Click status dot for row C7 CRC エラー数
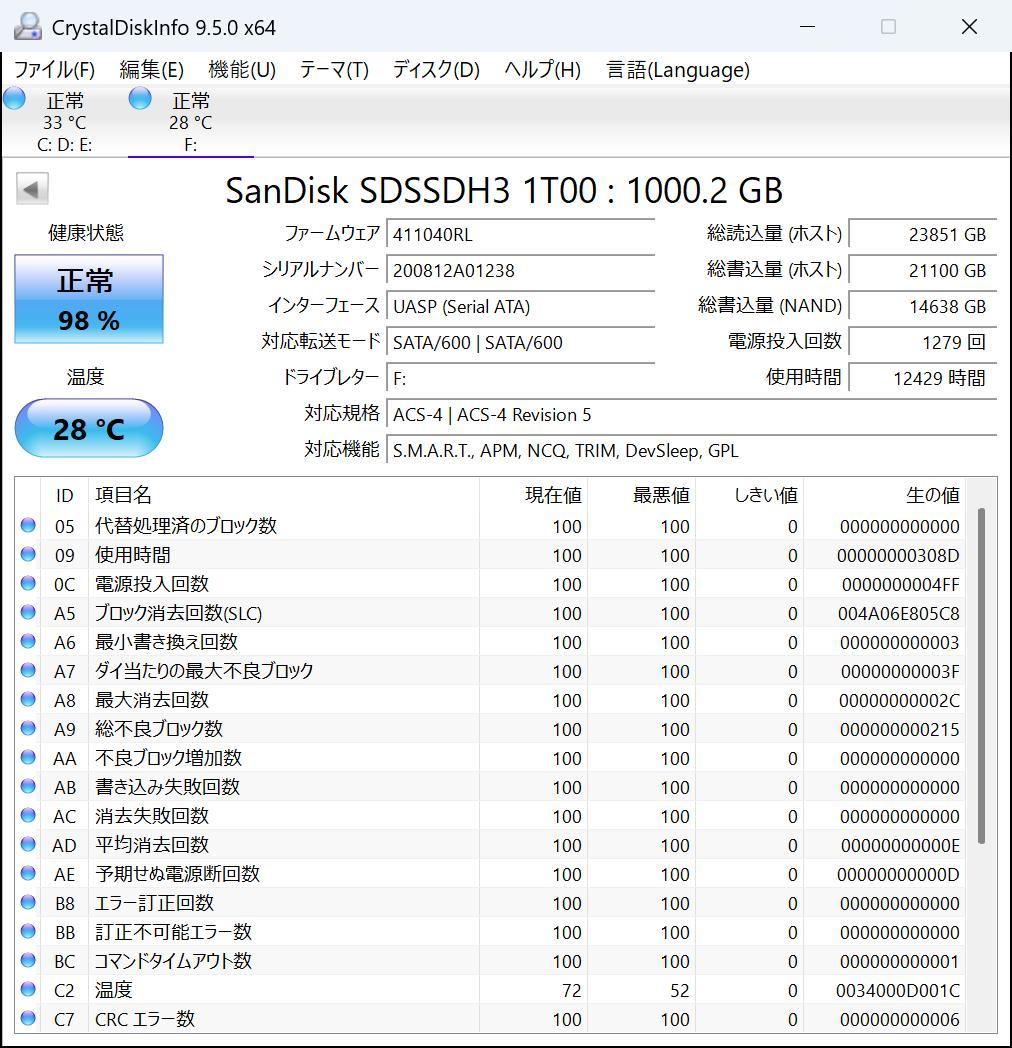Viewport: 1012px width, 1048px height. [x=28, y=1019]
